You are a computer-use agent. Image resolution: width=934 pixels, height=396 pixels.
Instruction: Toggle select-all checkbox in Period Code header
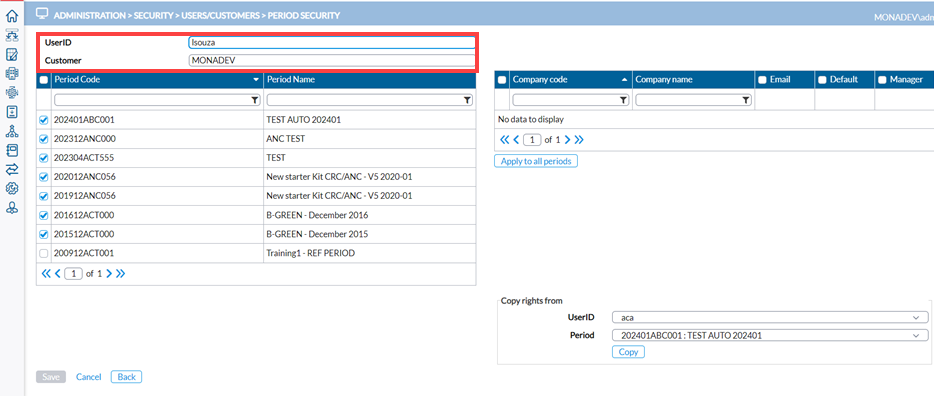coord(43,80)
